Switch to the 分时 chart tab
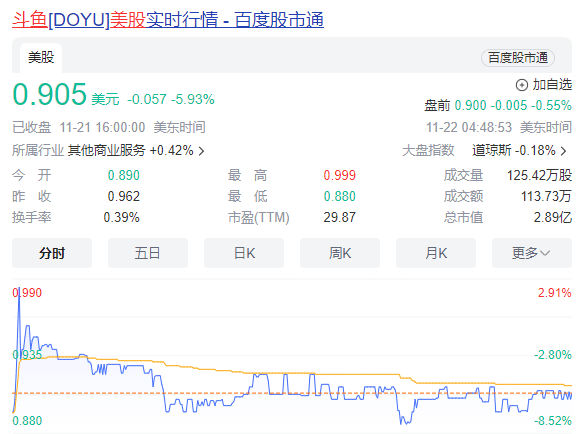Screen dimensions: 584x434 point(52,253)
